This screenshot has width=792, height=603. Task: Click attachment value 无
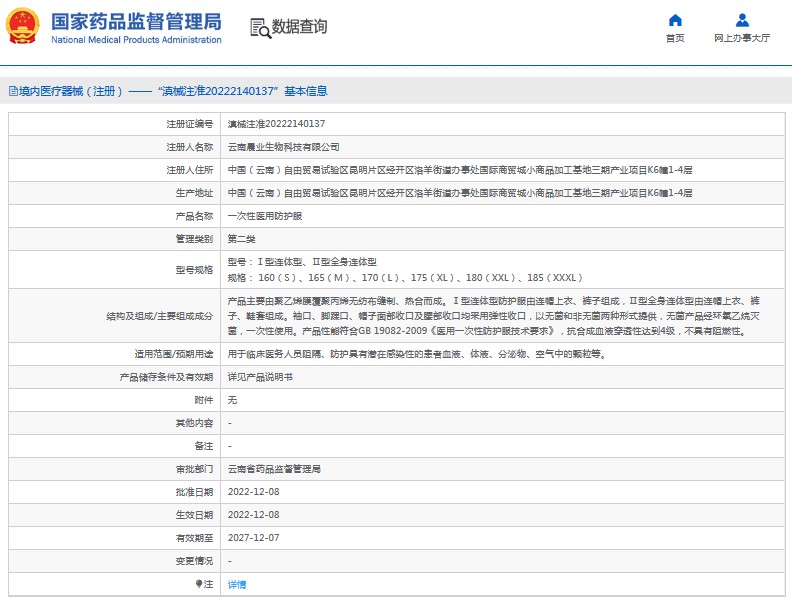click(232, 400)
